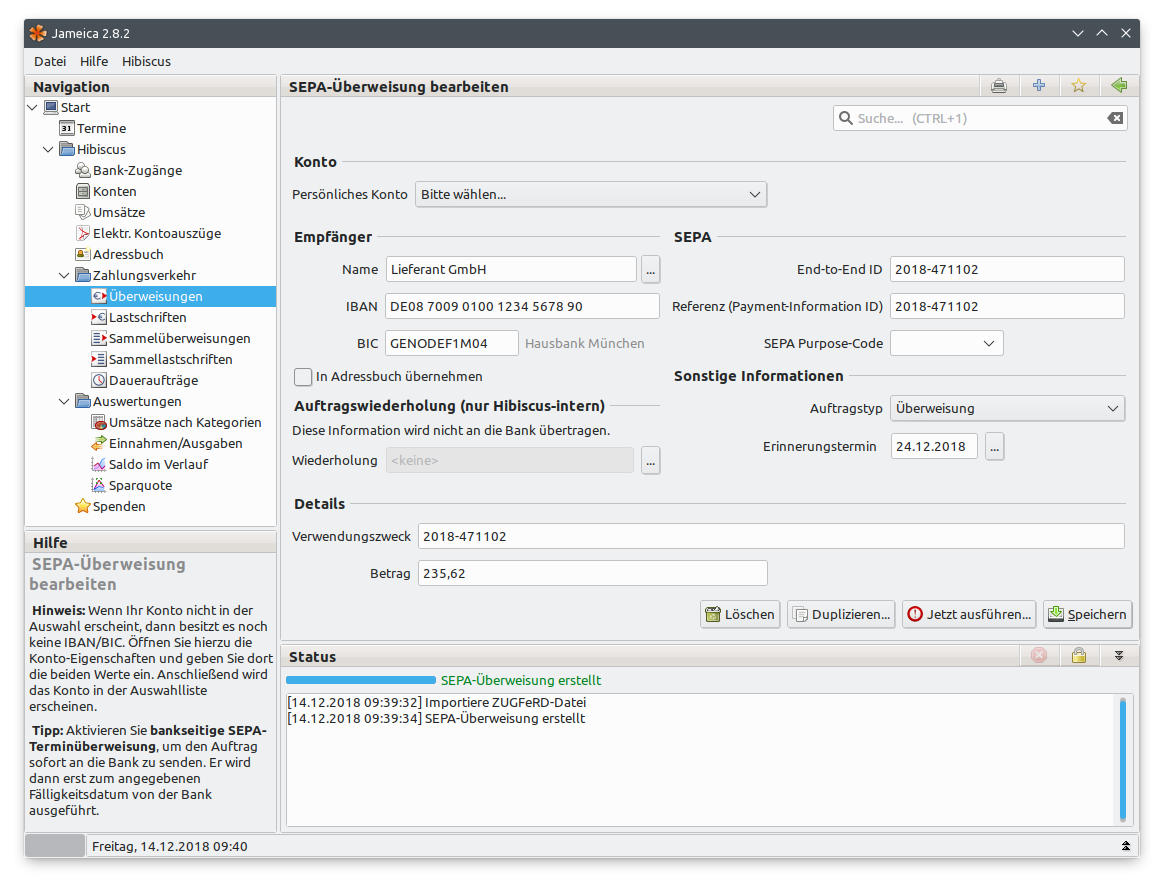Open the Hilfe menu
The height and width of the screenshot is (883, 1167).
pyautogui.click(x=94, y=61)
